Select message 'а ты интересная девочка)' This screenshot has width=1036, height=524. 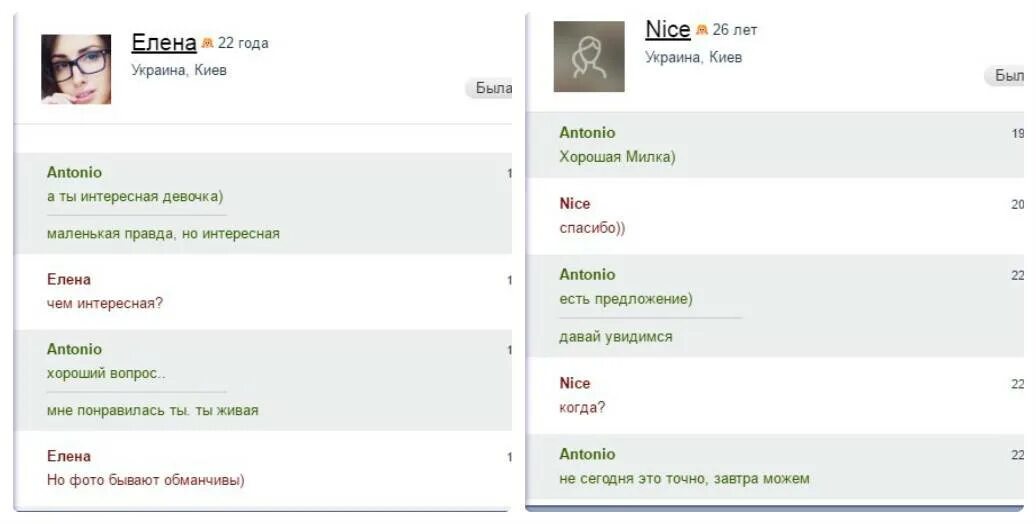[x=135, y=196]
